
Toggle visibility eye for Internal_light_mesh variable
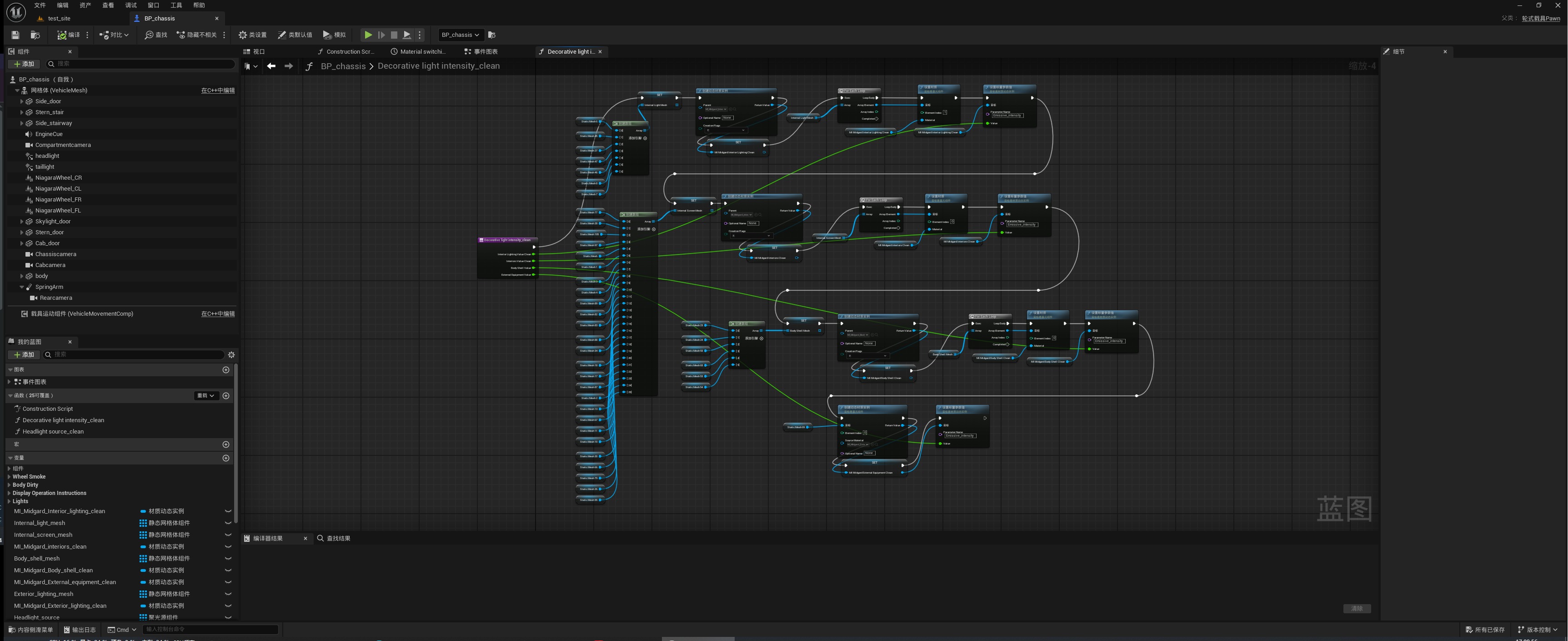coord(228,523)
